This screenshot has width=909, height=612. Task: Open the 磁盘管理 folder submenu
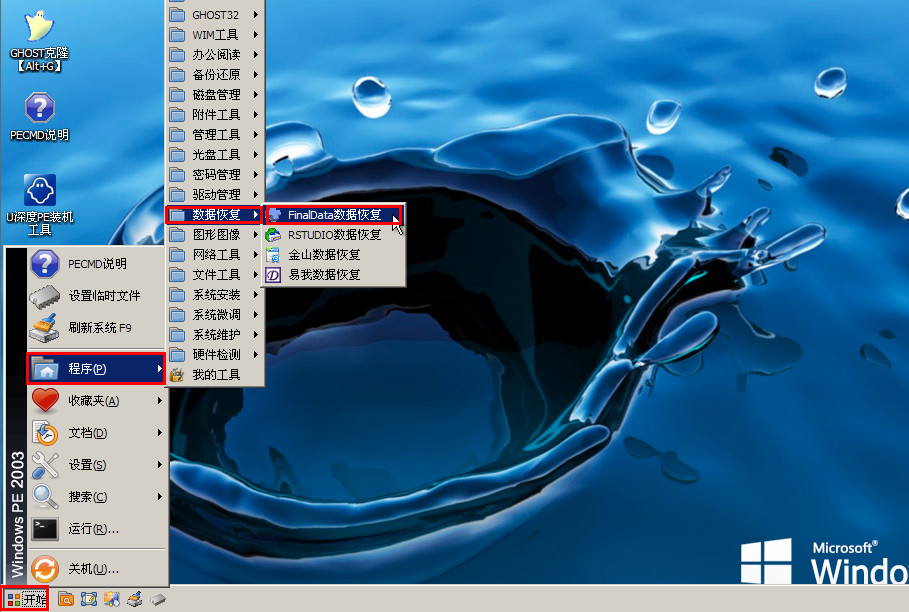point(215,94)
